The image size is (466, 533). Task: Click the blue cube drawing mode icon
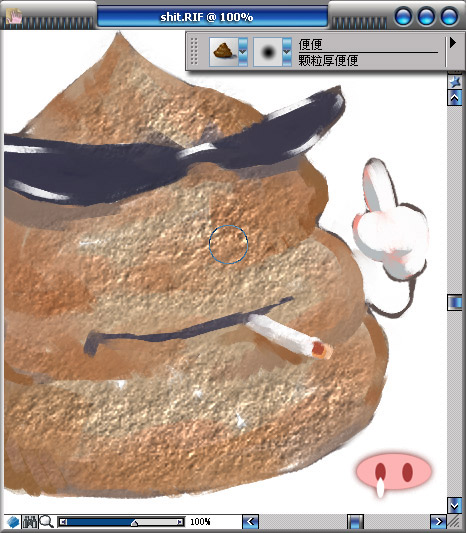(13, 522)
